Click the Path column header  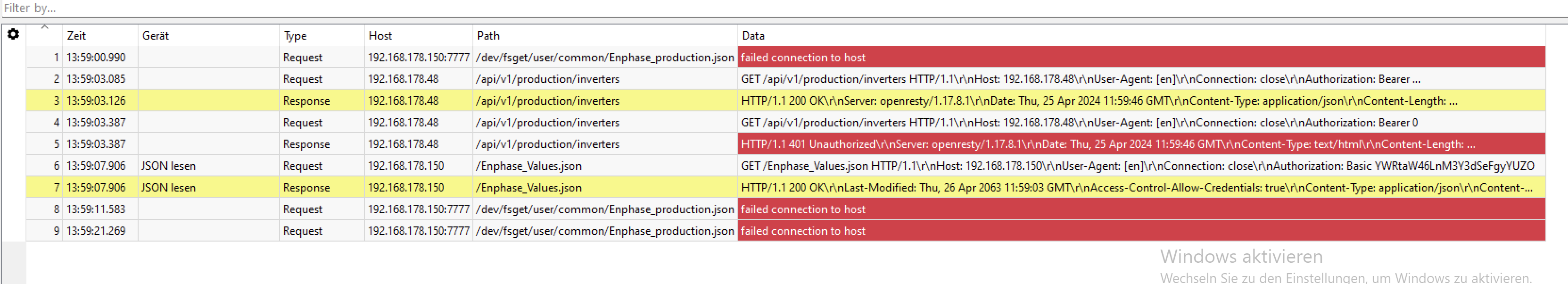[x=488, y=36]
